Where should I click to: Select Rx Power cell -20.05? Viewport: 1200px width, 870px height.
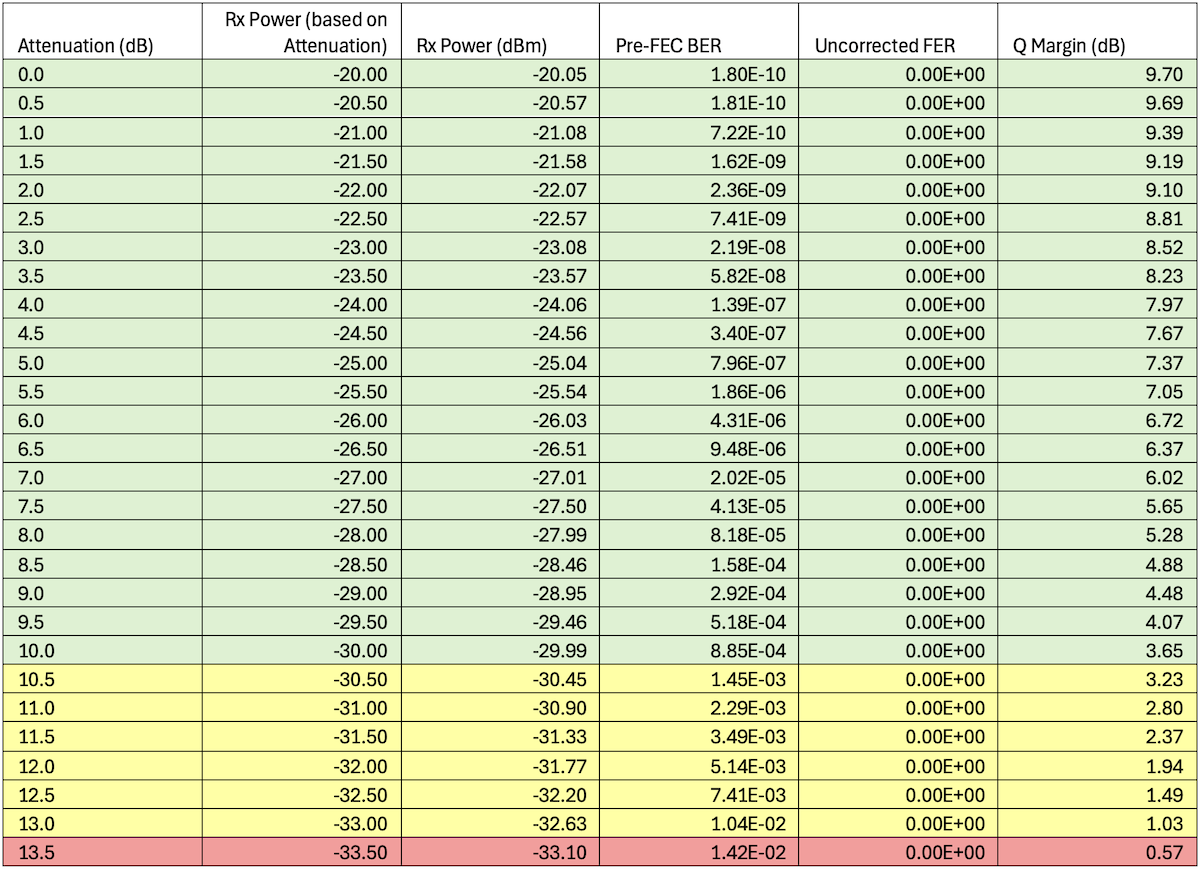point(500,75)
